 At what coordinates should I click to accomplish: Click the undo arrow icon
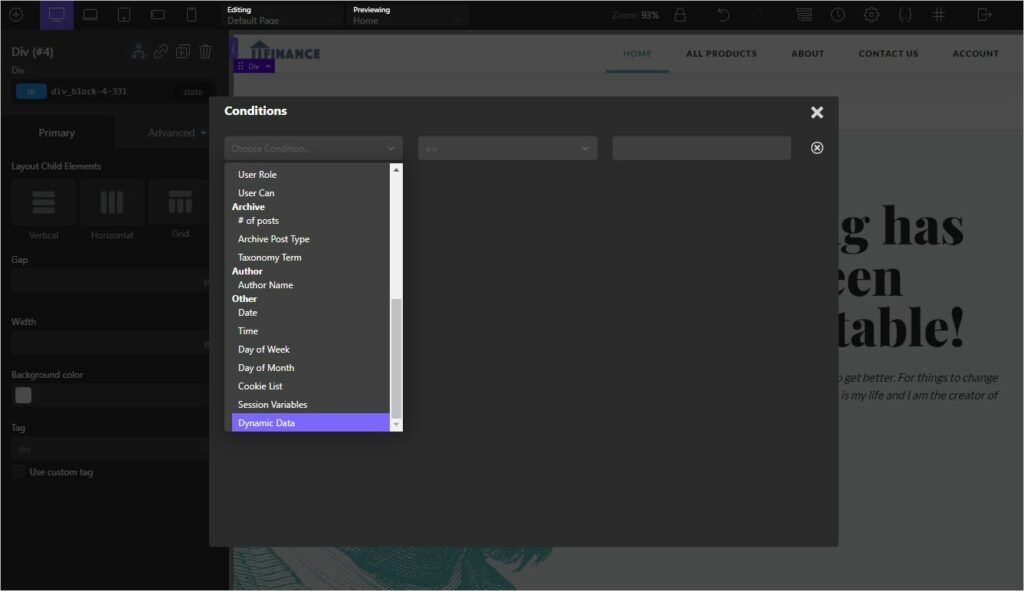(x=724, y=15)
